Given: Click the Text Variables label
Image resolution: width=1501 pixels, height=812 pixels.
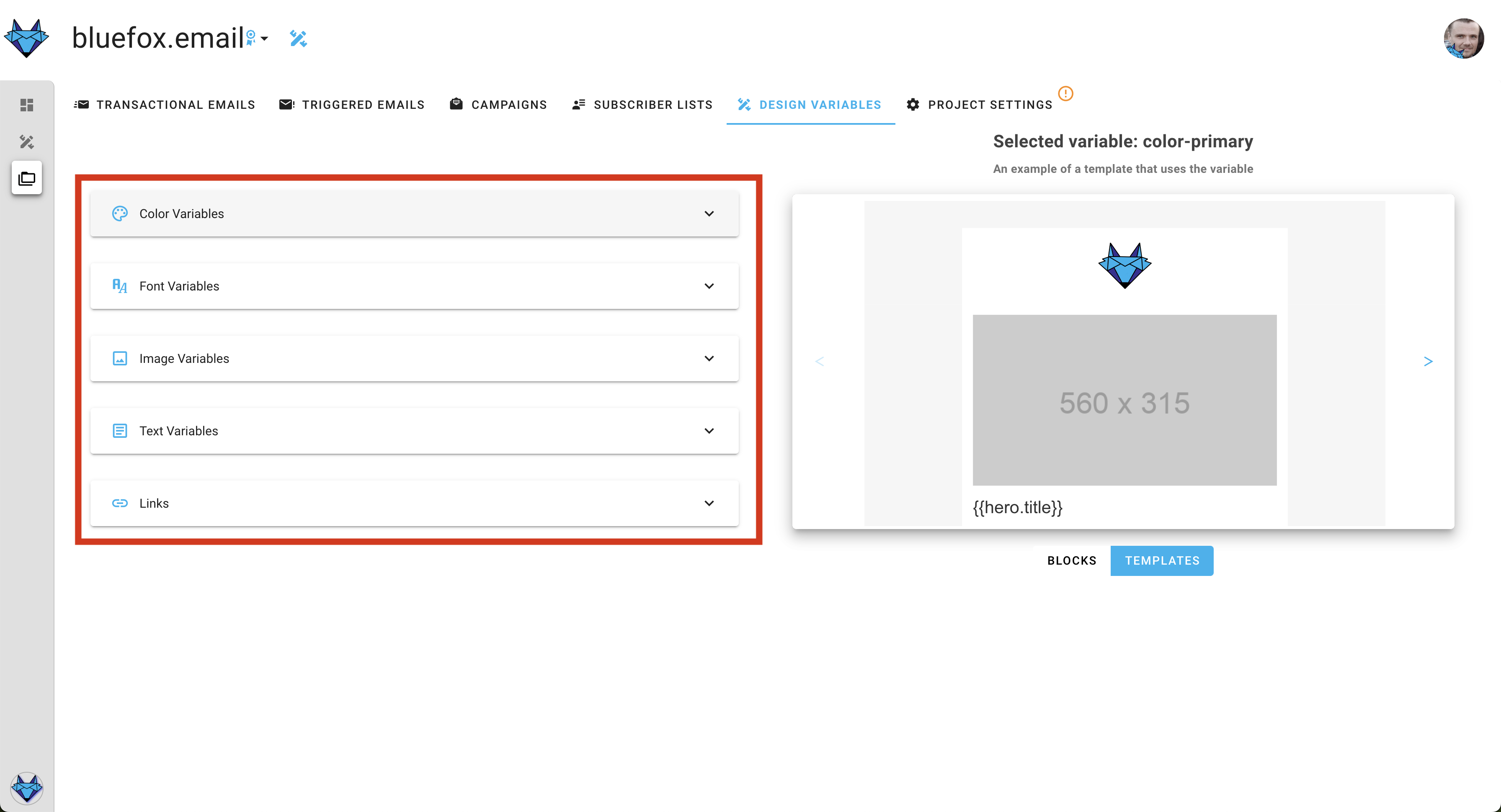Looking at the screenshot, I should pyautogui.click(x=179, y=431).
